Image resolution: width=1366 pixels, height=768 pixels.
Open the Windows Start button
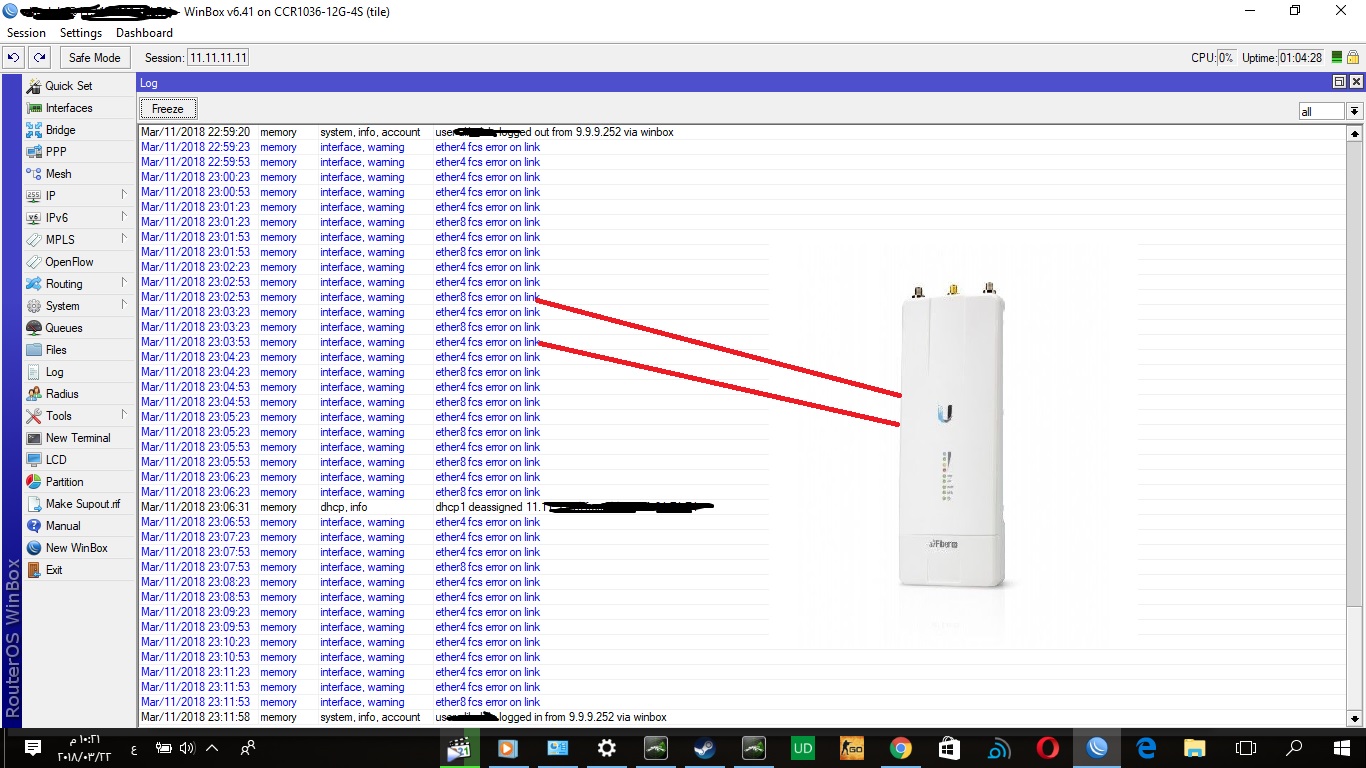tap(1342, 748)
